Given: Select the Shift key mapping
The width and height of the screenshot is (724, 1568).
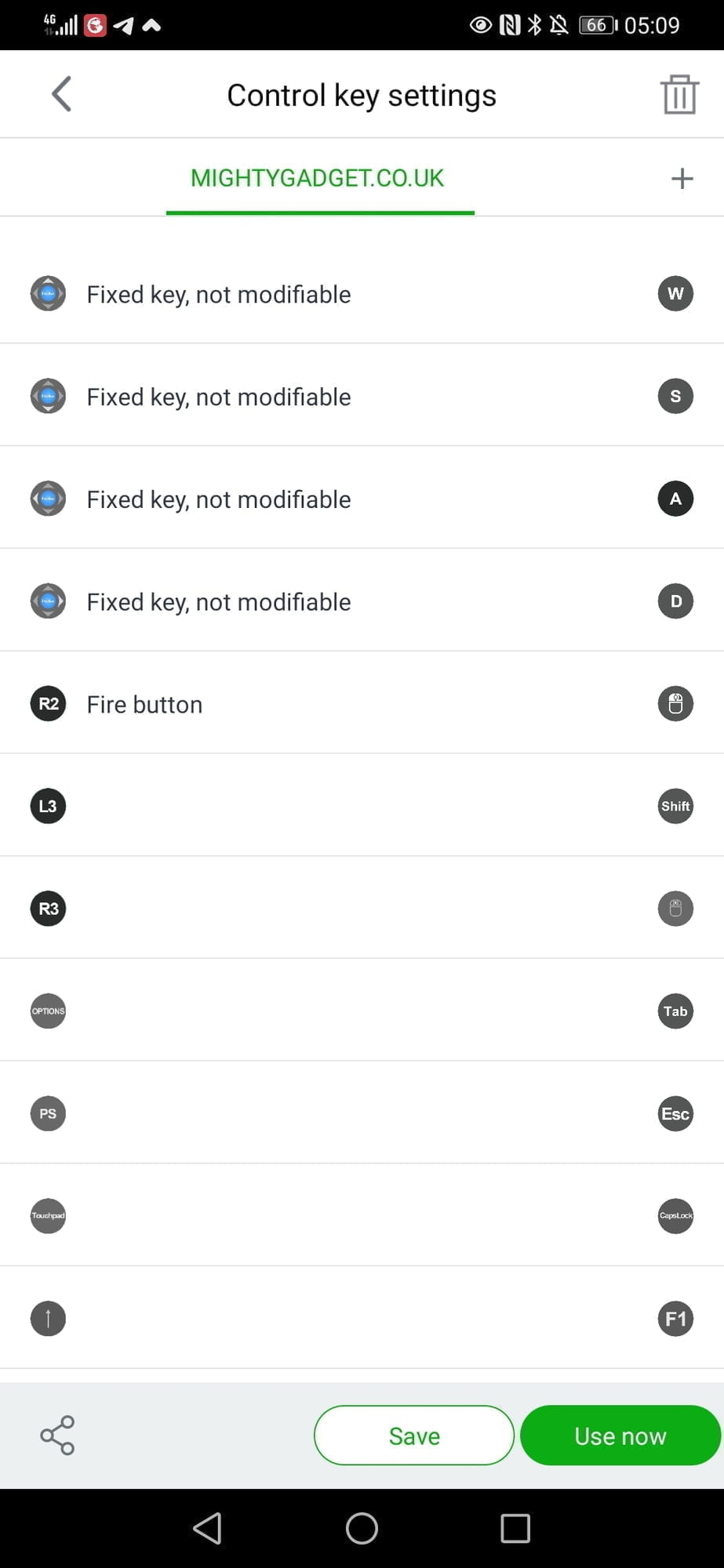Looking at the screenshot, I should click(675, 806).
